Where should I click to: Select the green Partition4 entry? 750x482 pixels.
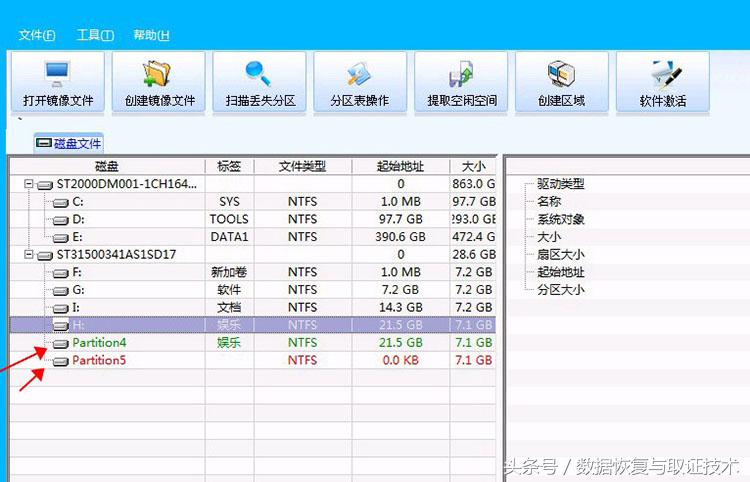tap(253, 343)
